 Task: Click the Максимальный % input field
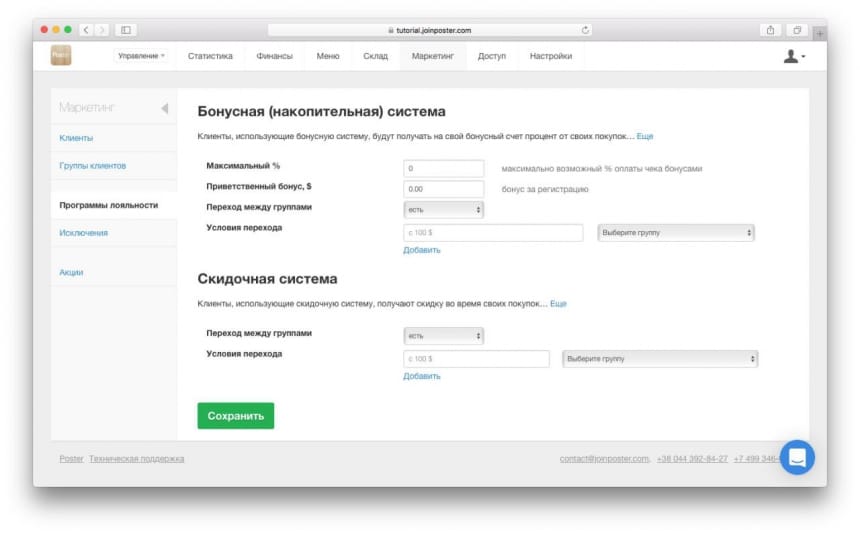pos(443,169)
